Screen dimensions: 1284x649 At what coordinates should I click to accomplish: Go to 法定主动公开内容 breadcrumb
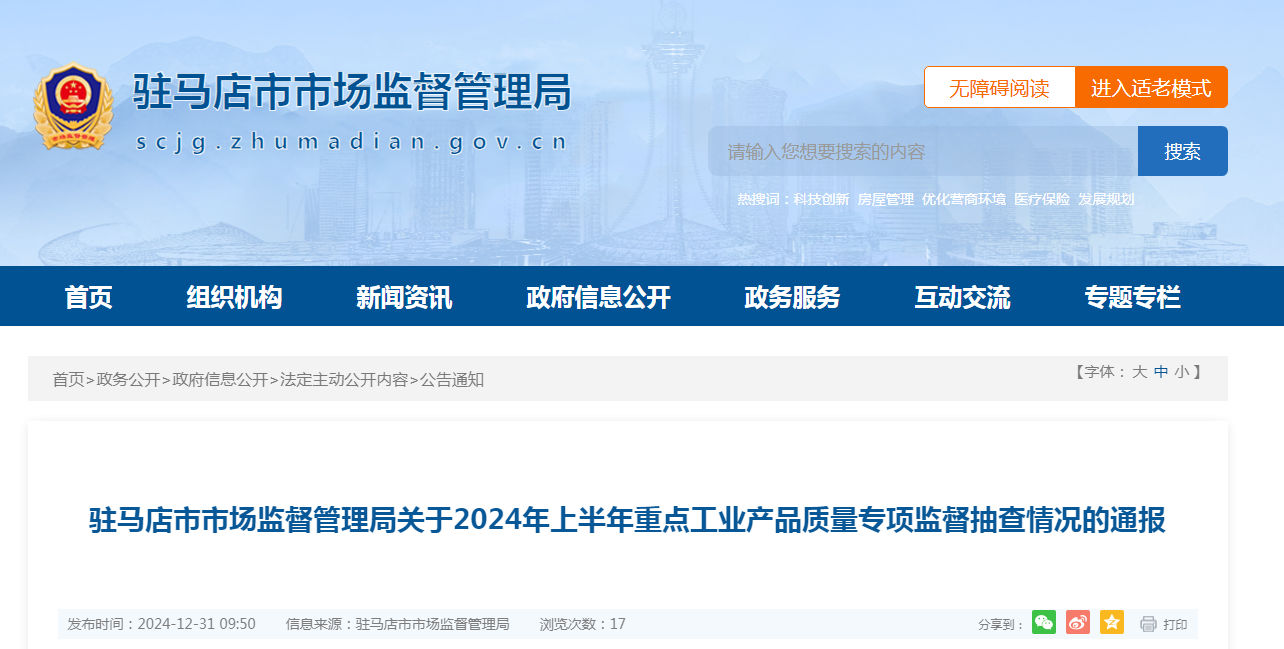344,380
